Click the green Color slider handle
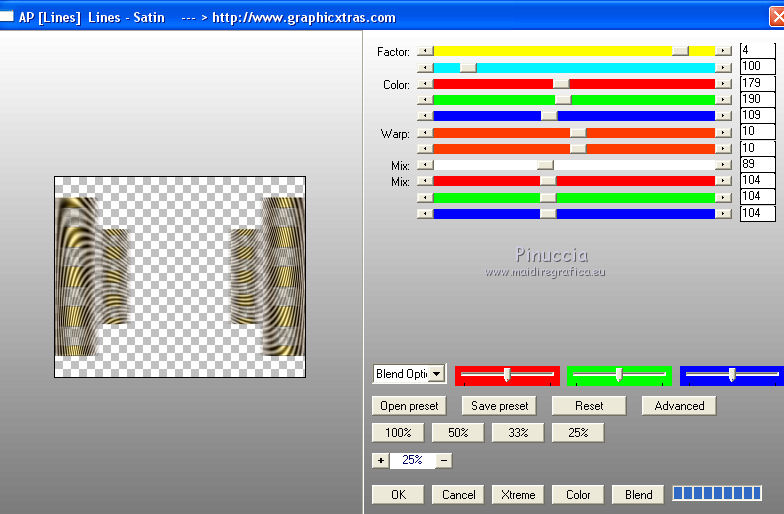This screenshot has width=784, height=514. pos(563,100)
